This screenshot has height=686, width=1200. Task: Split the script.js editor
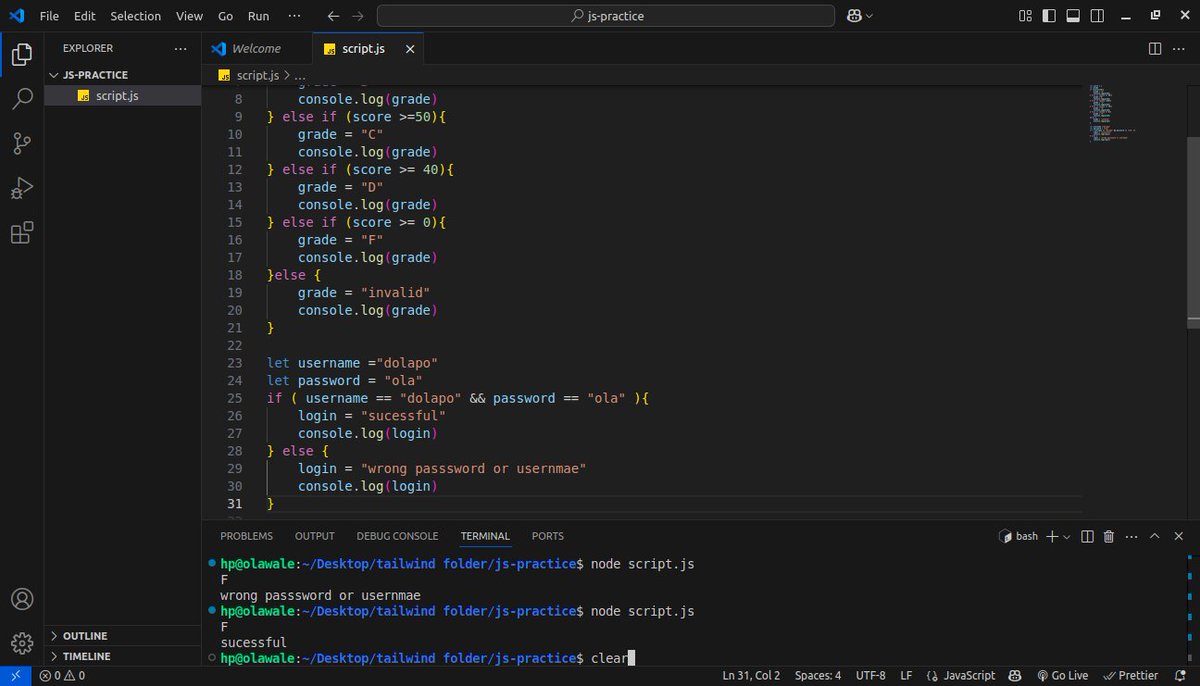1157,48
